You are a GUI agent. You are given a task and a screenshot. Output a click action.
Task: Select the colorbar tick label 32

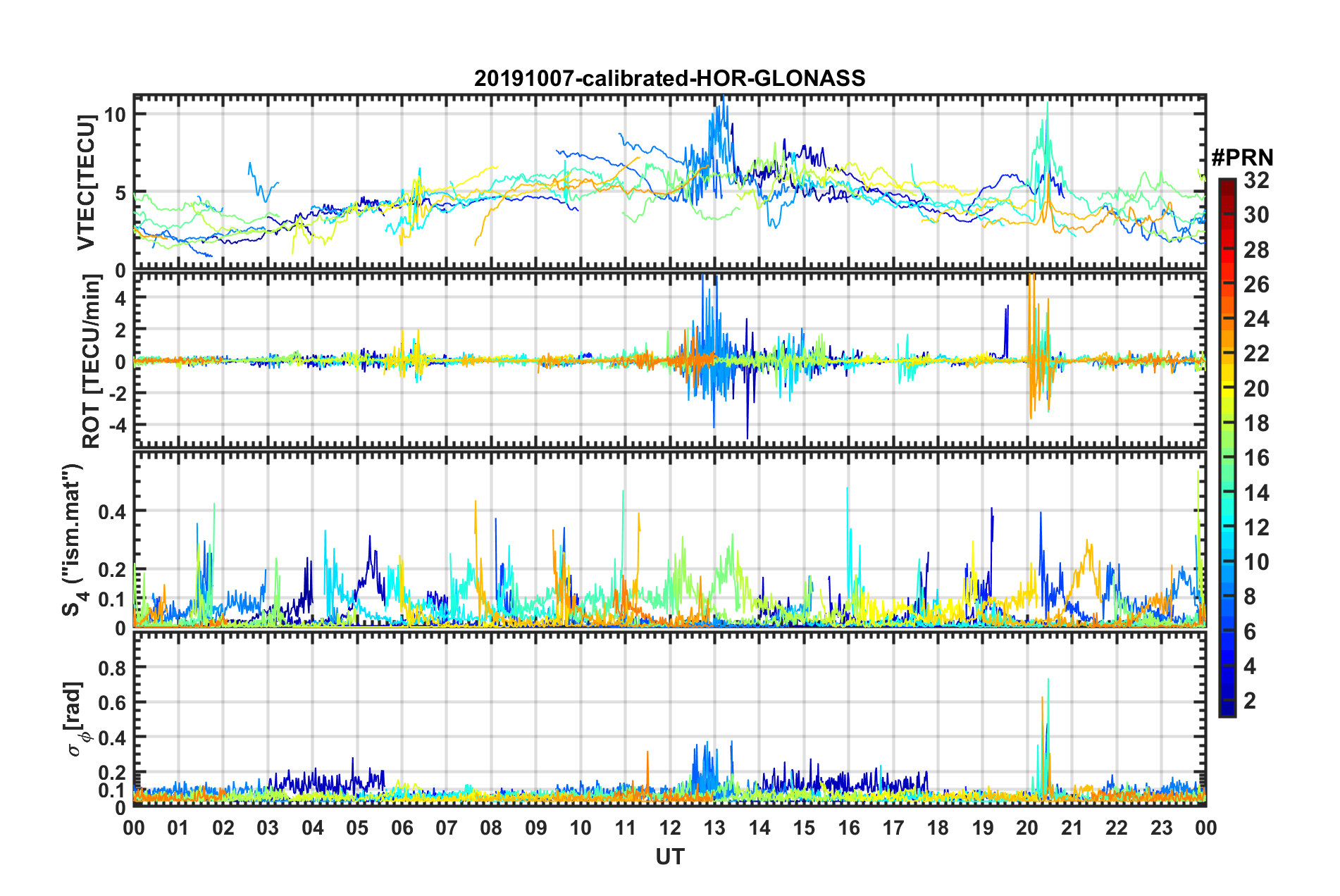click(x=1256, y=180)
